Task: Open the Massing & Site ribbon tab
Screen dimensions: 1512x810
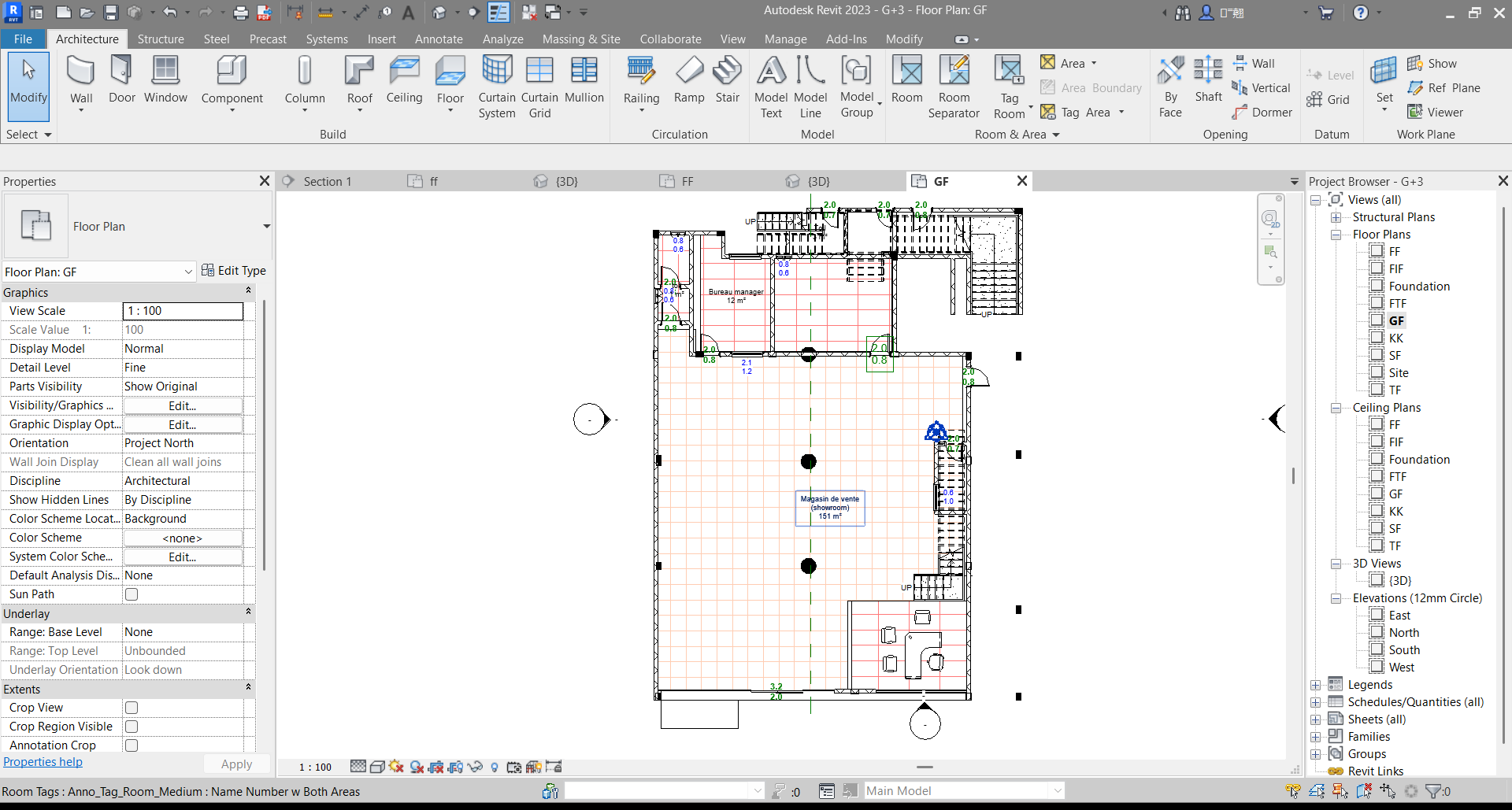Action: coord(581,39)
